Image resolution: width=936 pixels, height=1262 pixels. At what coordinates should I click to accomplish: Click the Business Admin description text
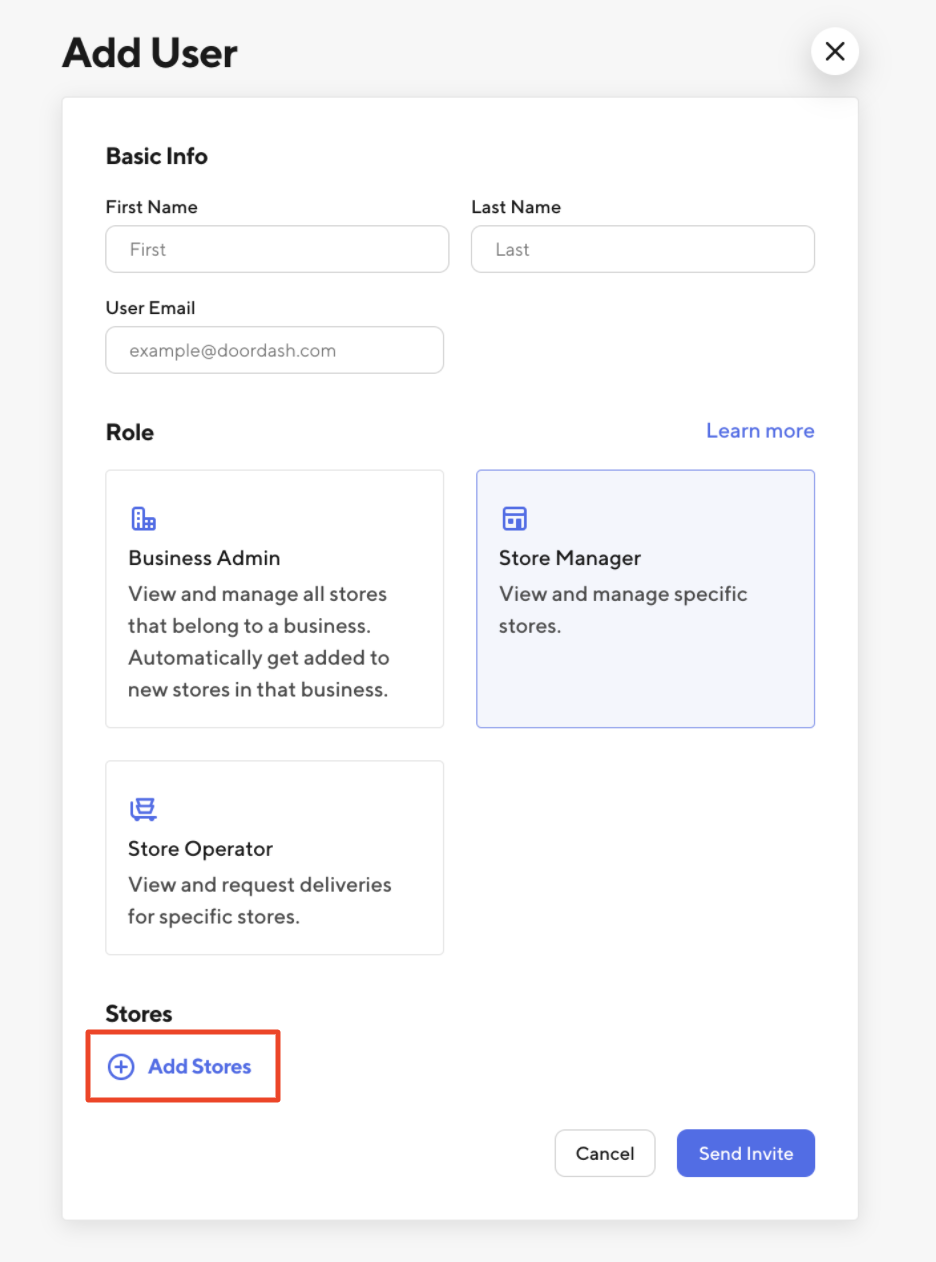pyautogui.click(x=258, y=642)
